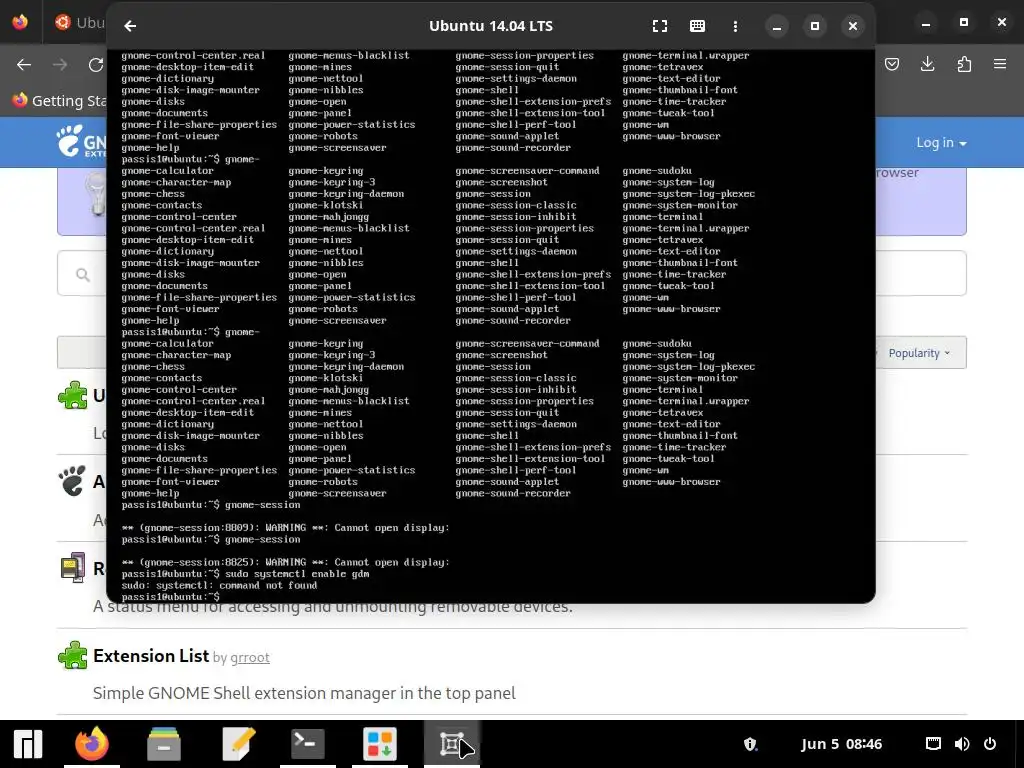
Task: Open the Getting Started bookmark
Action: (59, 101)
